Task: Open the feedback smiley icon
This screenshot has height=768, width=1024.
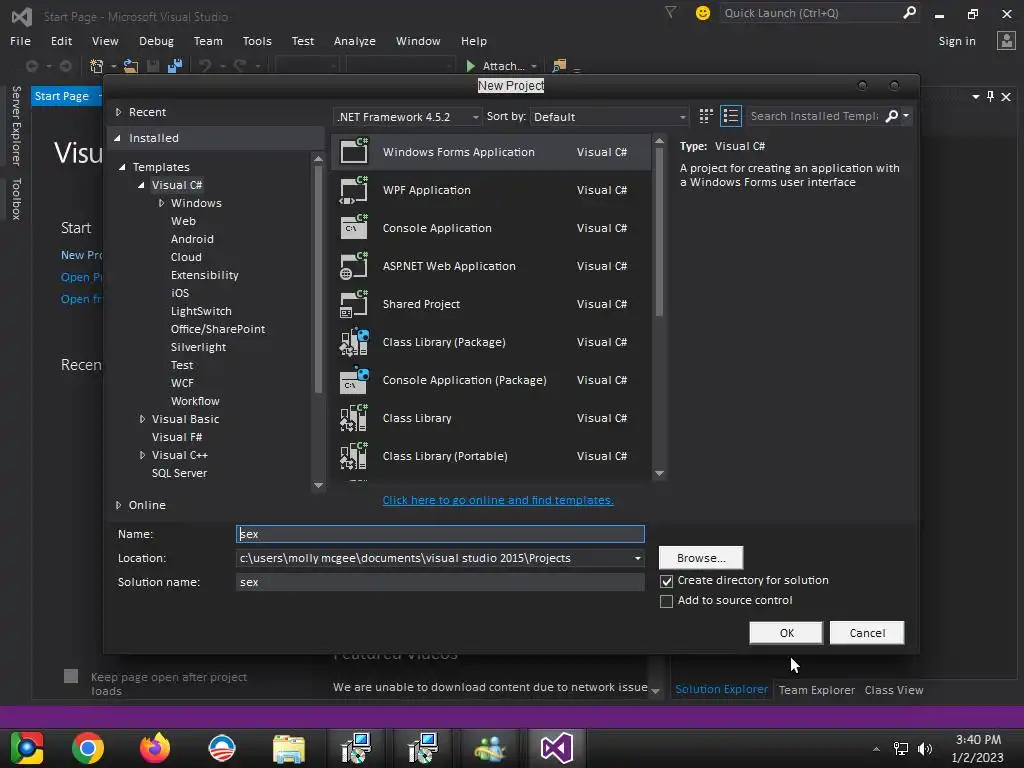Action: 703,12
